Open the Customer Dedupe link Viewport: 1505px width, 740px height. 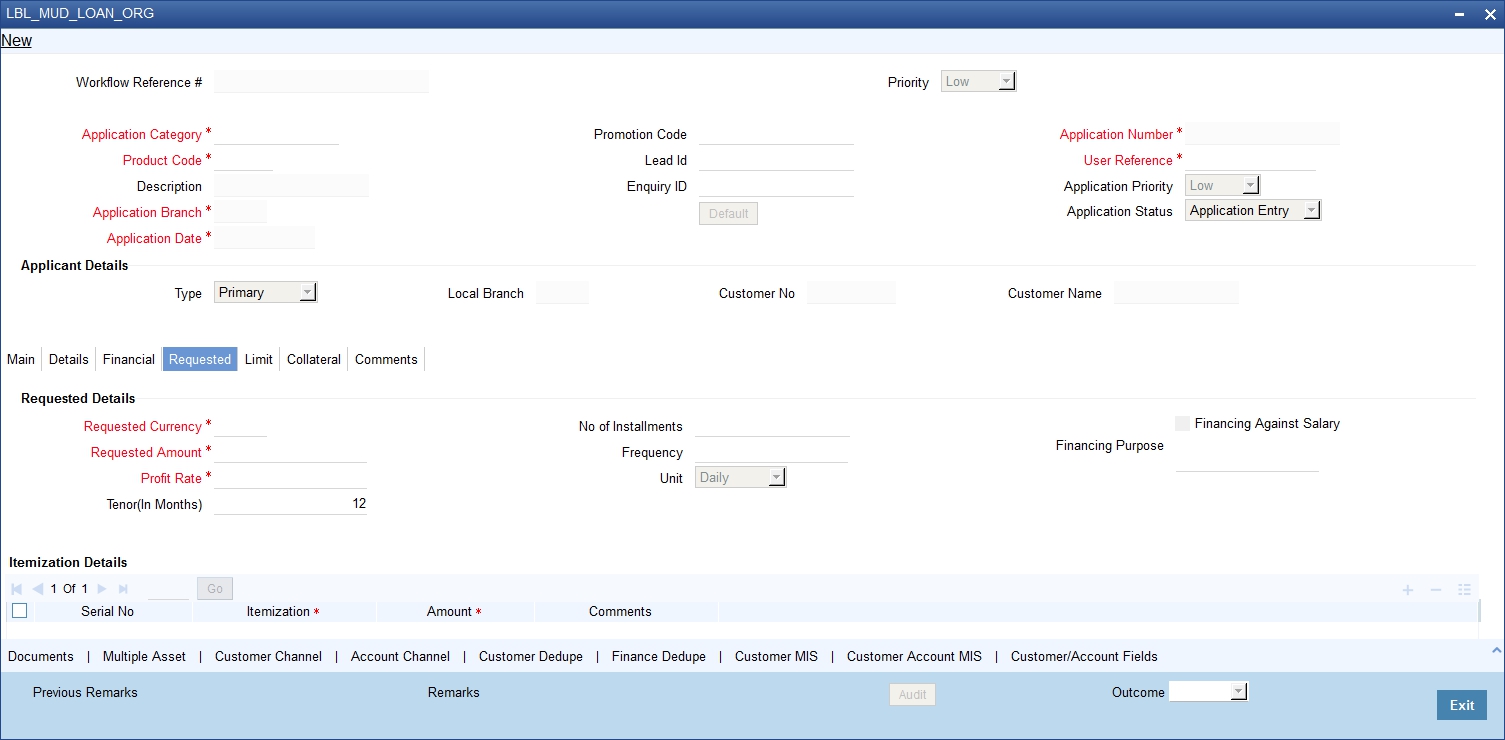coord(531,657)
